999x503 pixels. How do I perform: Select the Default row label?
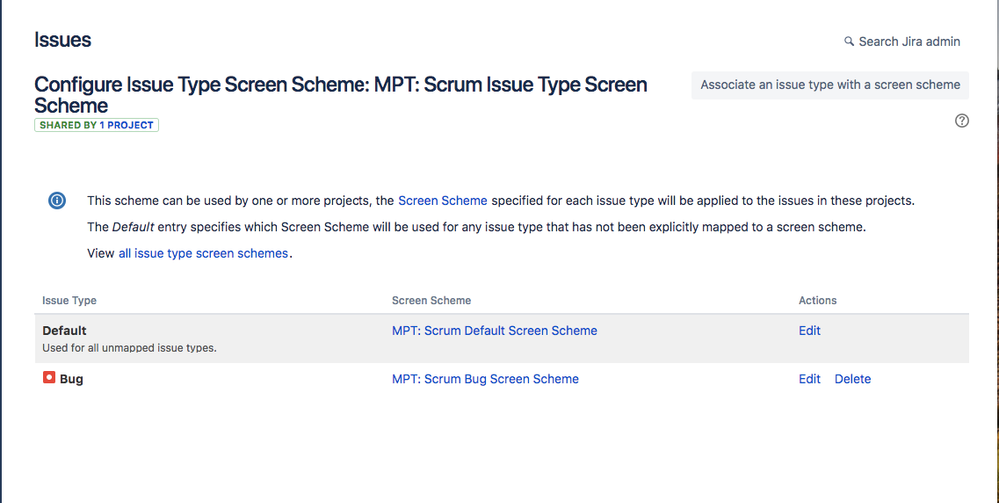64,330
